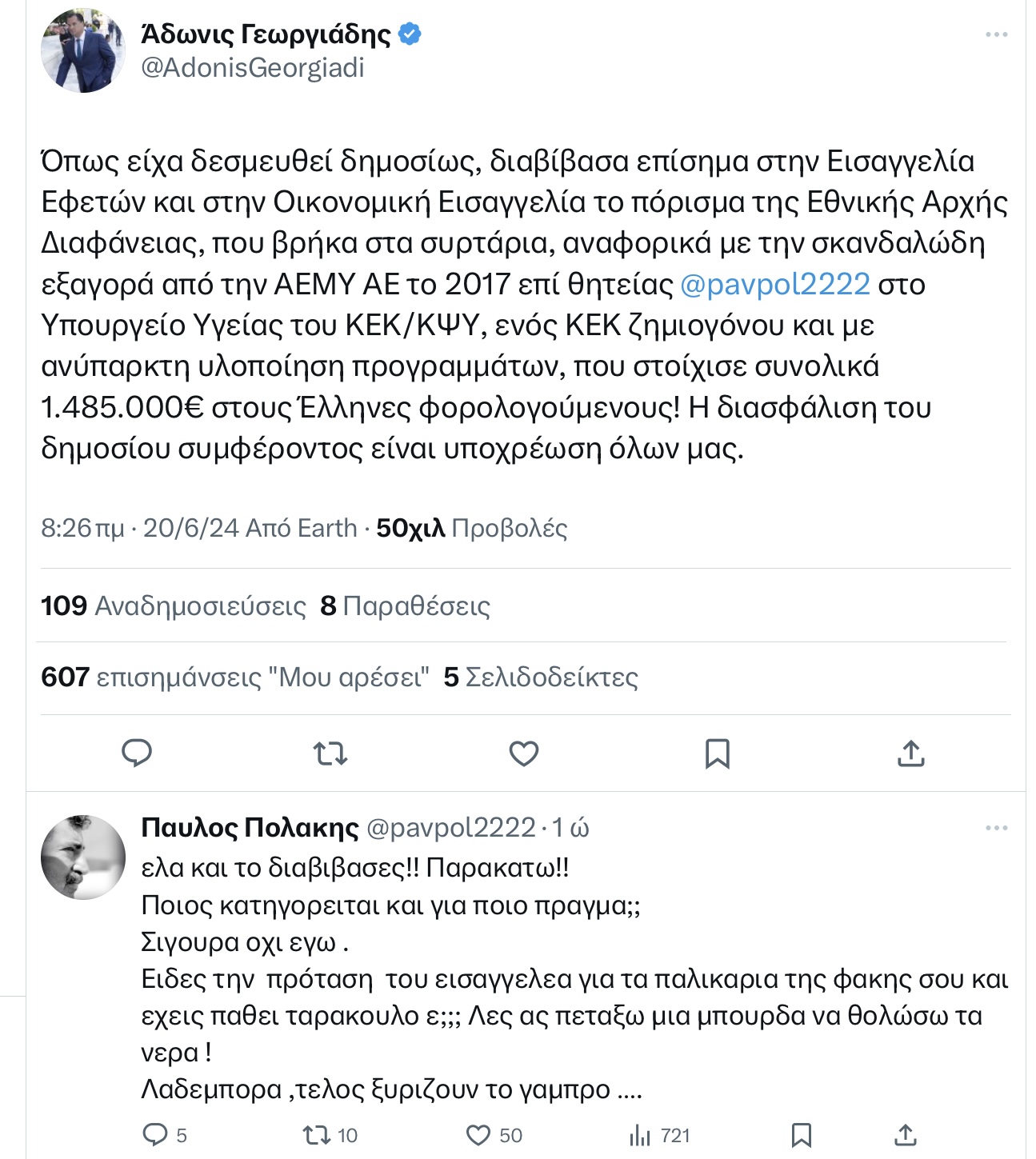View analytics of the reply with 721 views
Image resolution: width=1036 pixels, height=1159 pixels.
point(640,1135)
